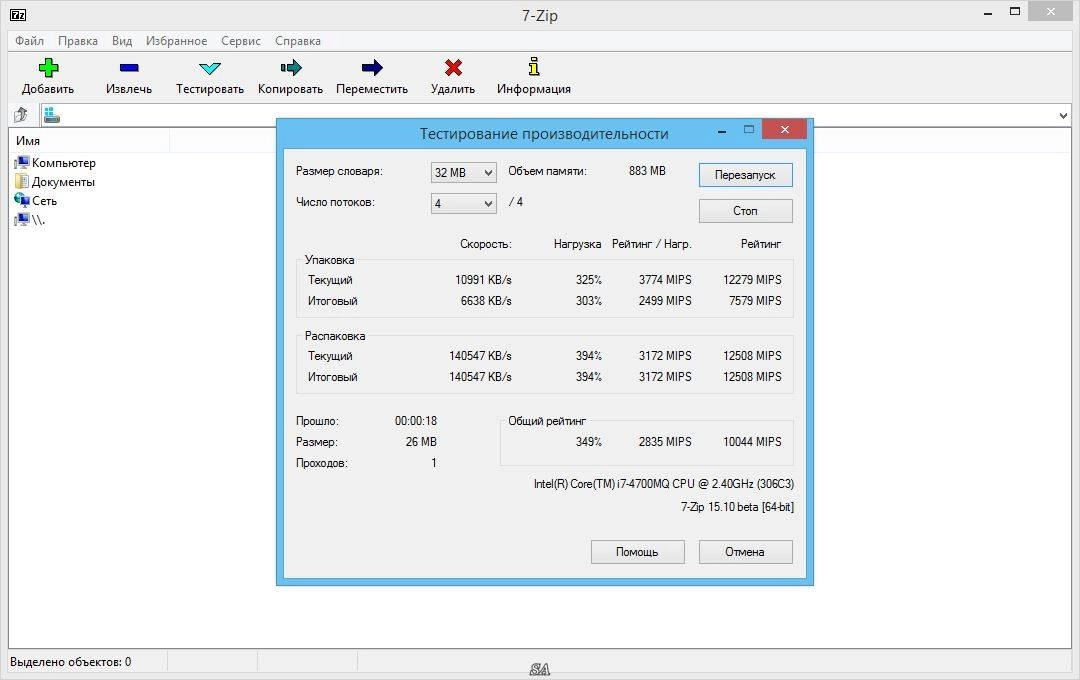Image resolution: width=1080 pixels, height=680 pixels.
Task: Click the 7-Zip 15.10 beta version text
Action: (737, 506)
